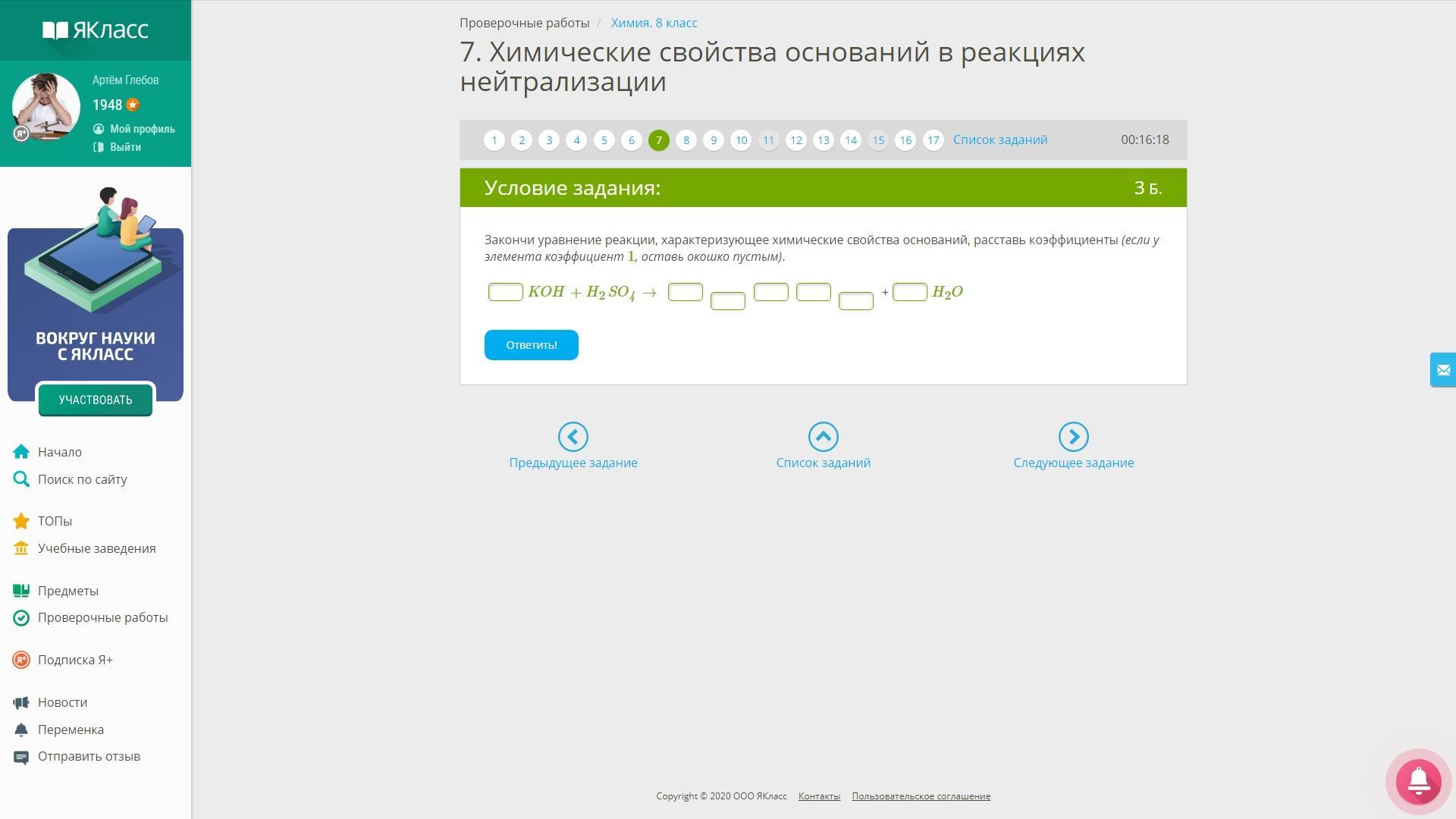Click coefficient input before H2O

(x=909, y=292)
